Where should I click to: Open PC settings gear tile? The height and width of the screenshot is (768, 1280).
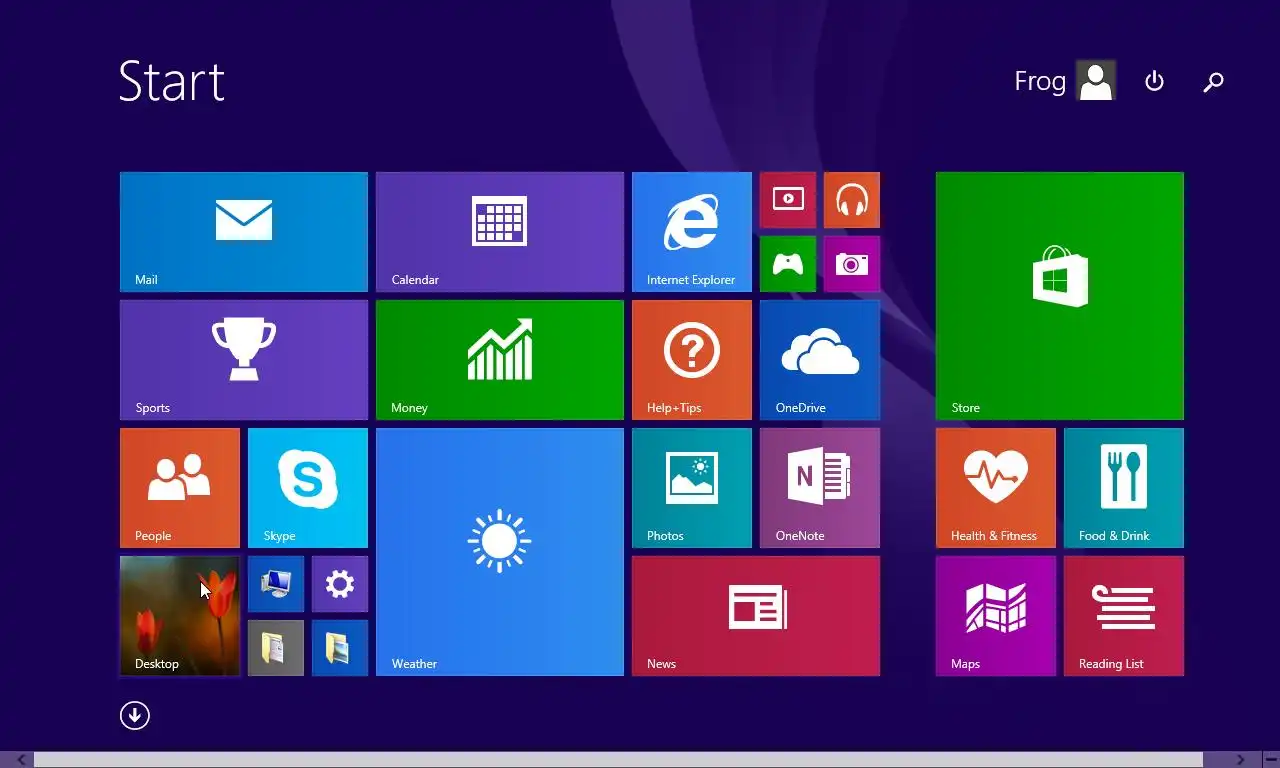pos(340,584)
